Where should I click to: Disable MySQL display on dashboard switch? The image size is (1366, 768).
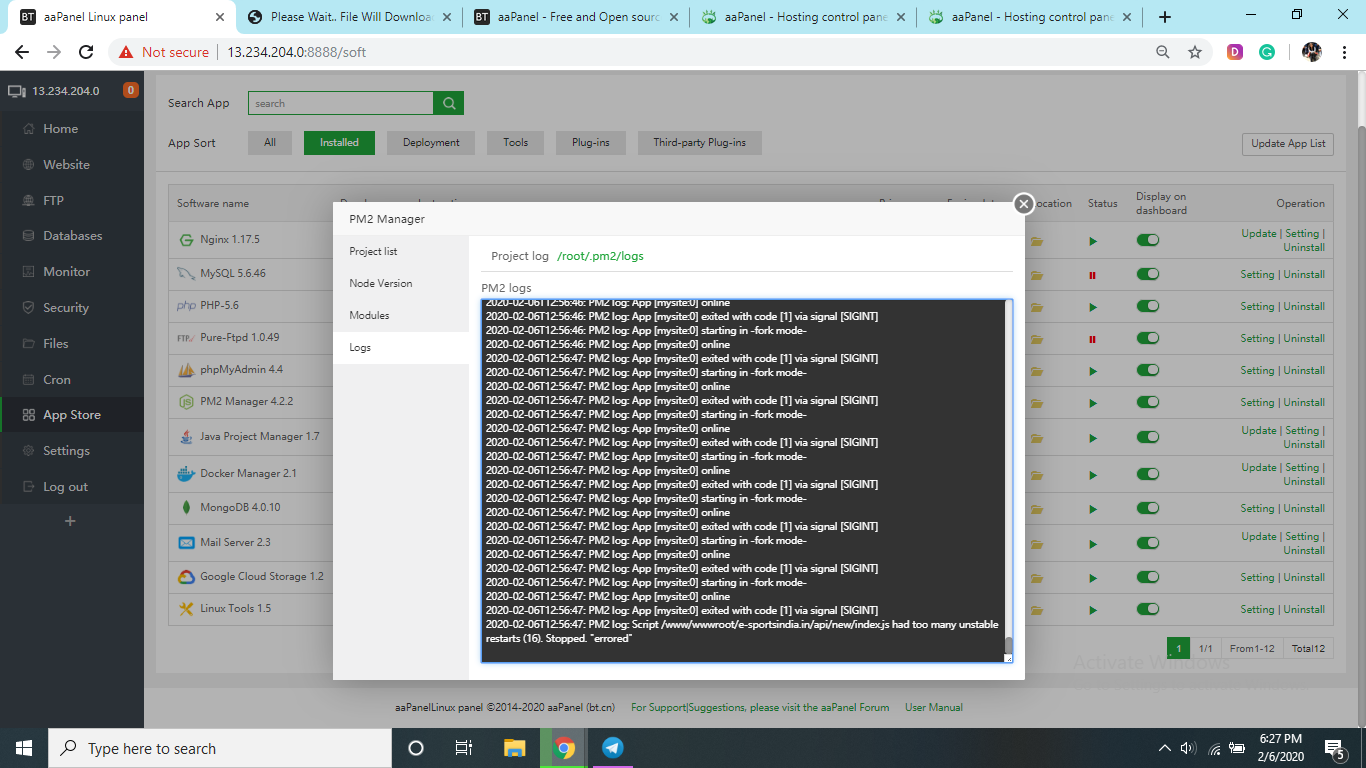(x=1147, y=274)
